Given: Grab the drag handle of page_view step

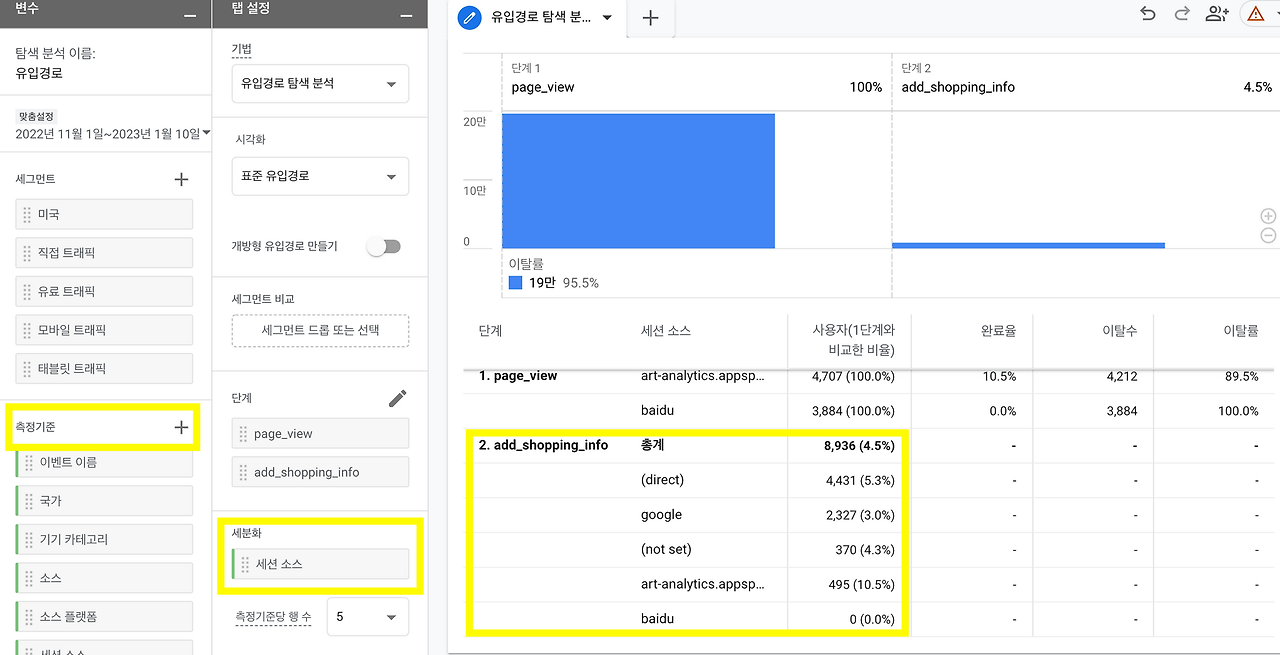Looking at the screenshot, I should (x=243, y=434).
